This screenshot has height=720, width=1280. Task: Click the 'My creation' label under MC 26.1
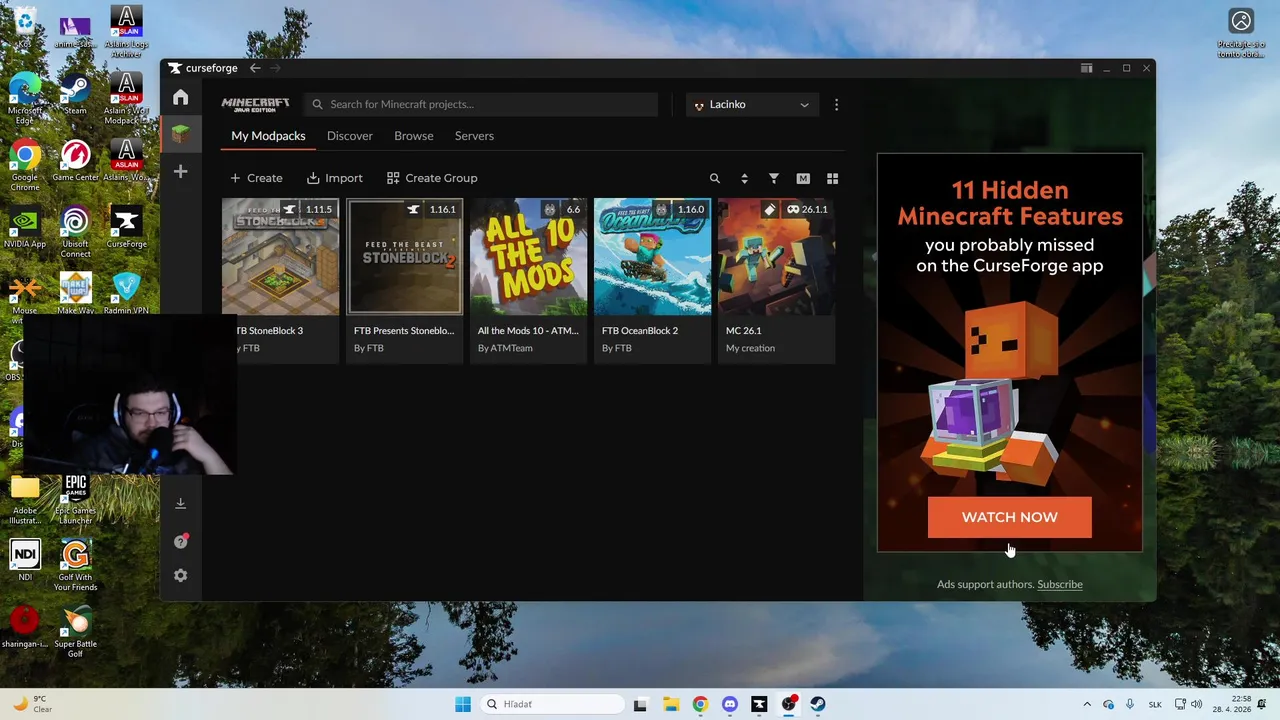point(750,348)
